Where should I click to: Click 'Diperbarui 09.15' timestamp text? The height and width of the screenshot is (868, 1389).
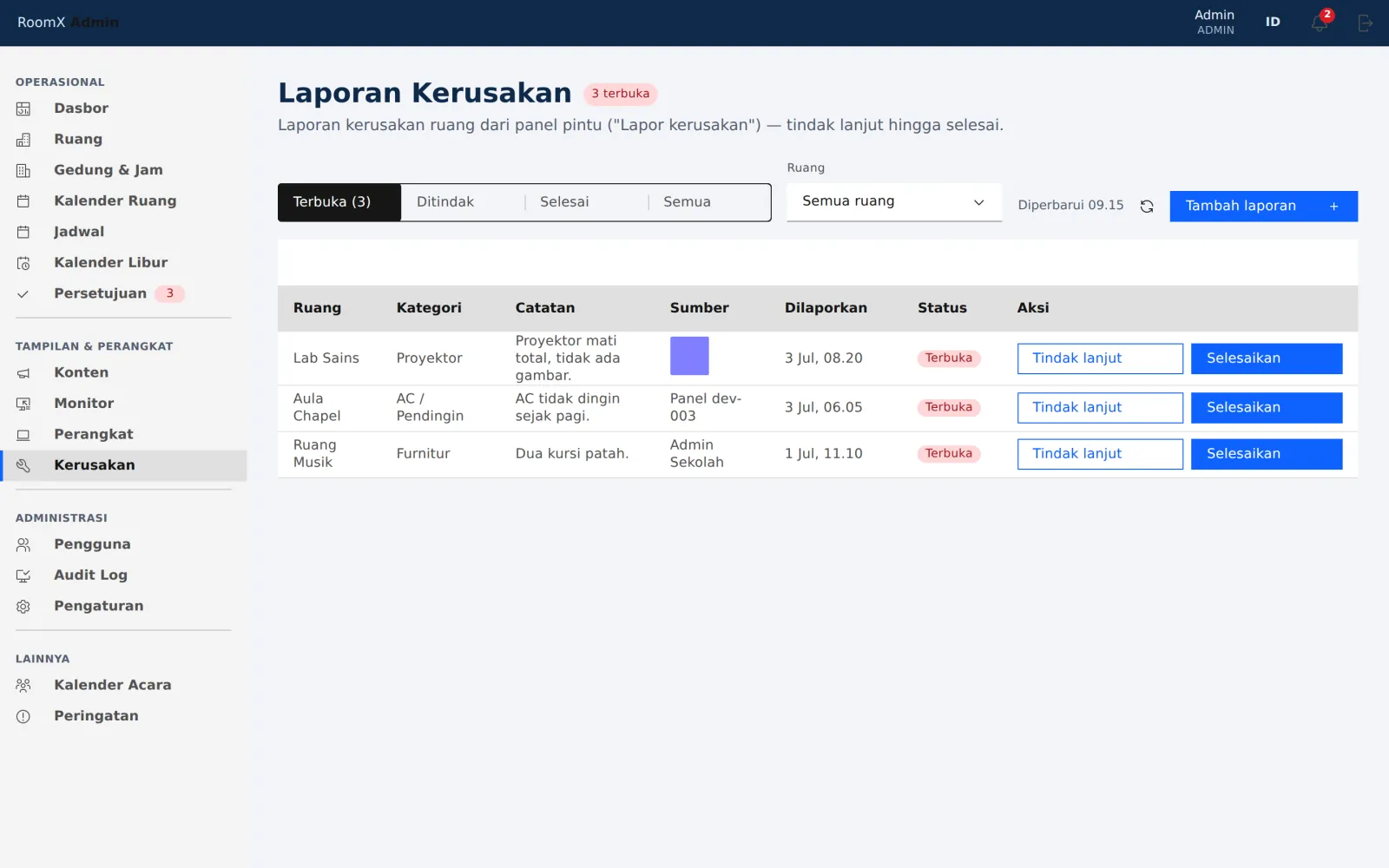point(1070,206)
